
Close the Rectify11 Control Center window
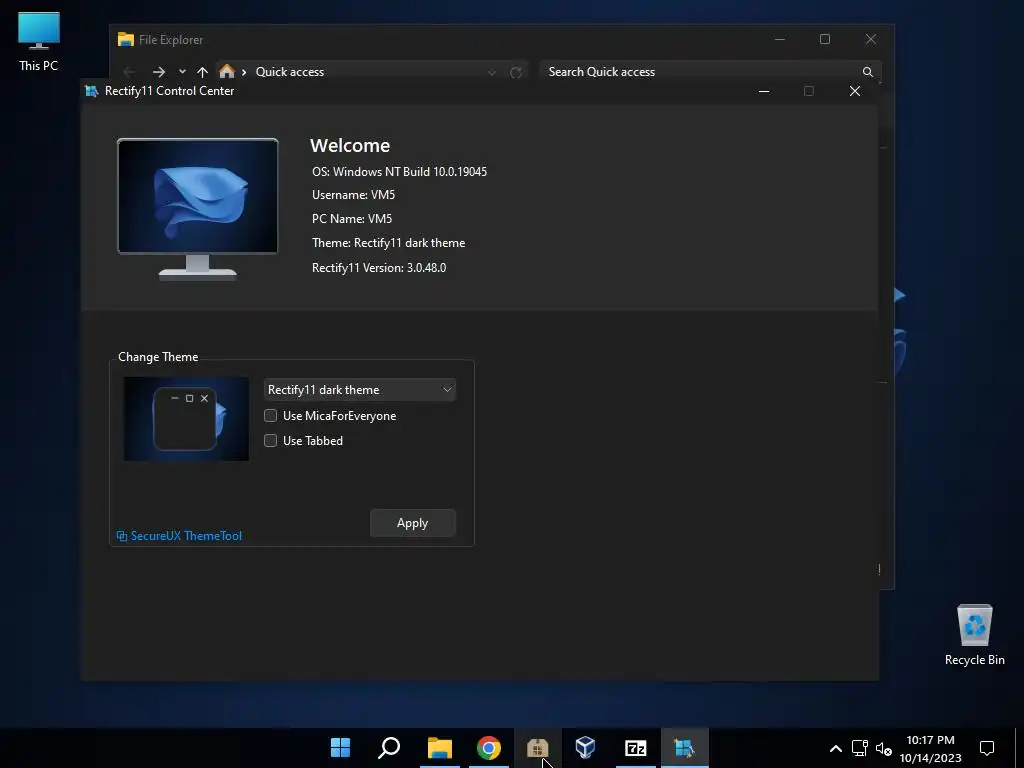click(x=855, y=91)
